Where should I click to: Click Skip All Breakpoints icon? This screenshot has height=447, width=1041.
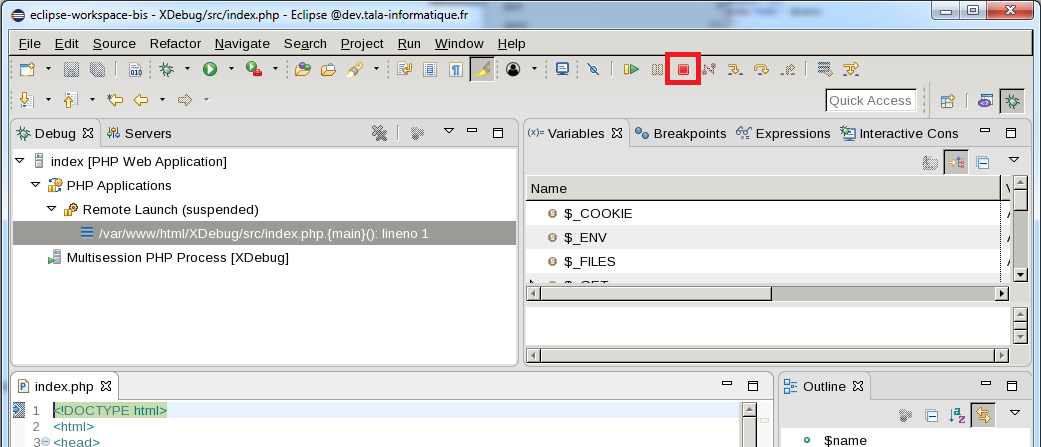[x=593, y=70]
